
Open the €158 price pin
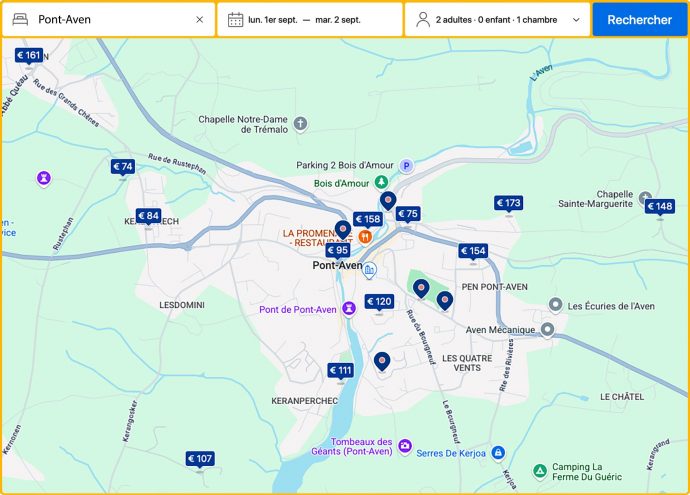coord(367,219)
